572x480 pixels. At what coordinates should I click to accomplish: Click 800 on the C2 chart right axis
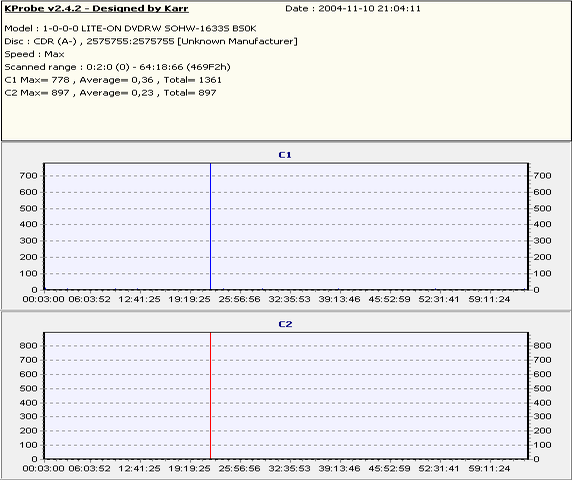(x=542, y=345)
